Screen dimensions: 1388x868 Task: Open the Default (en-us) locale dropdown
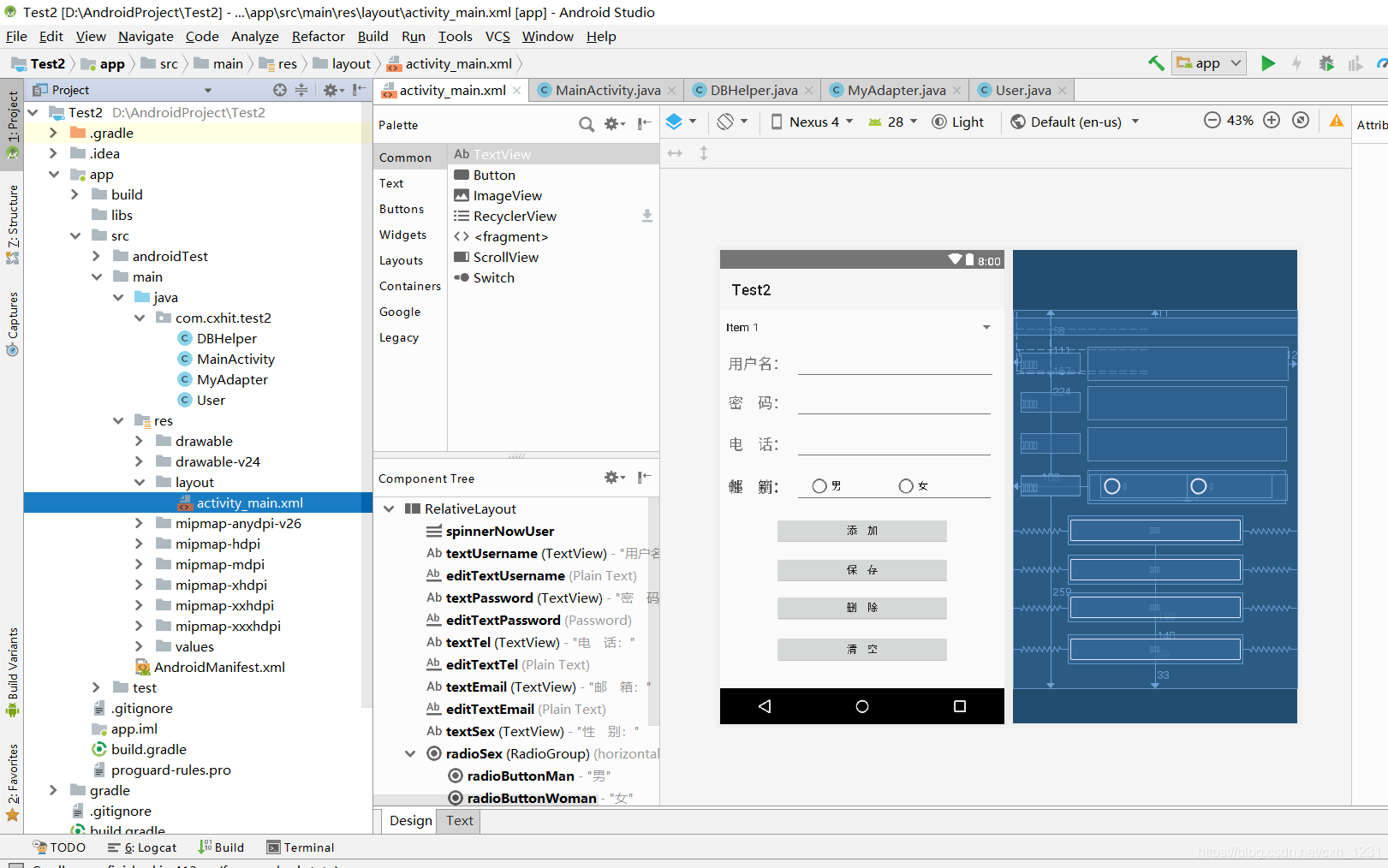click(x=1075, y=122)
